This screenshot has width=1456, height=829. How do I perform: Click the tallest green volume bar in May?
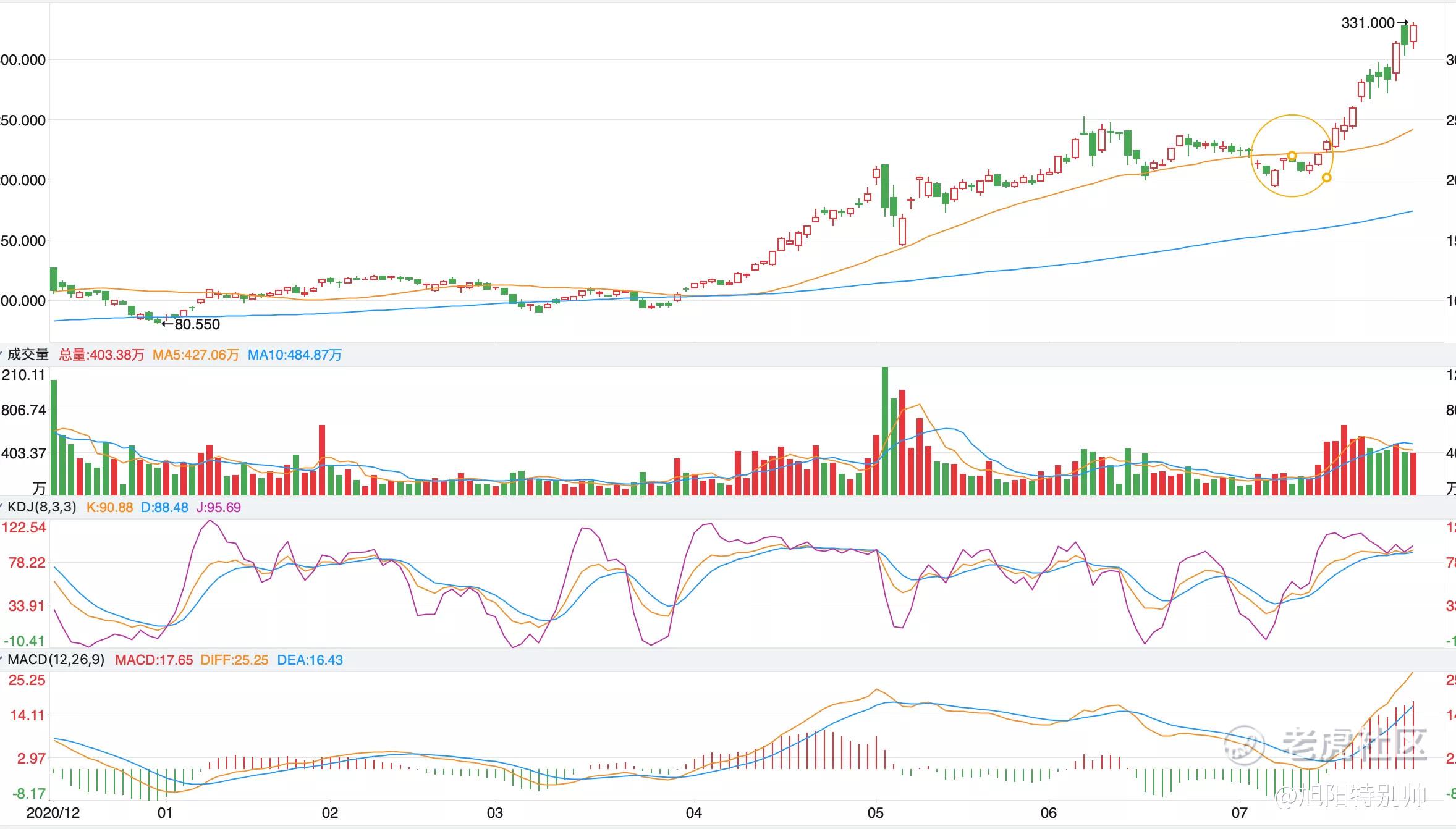click(885, 432)
